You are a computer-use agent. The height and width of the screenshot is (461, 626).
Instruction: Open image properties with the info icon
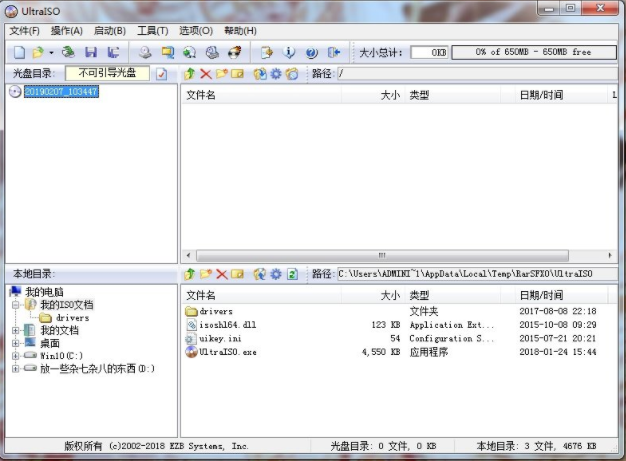(289, 52)
